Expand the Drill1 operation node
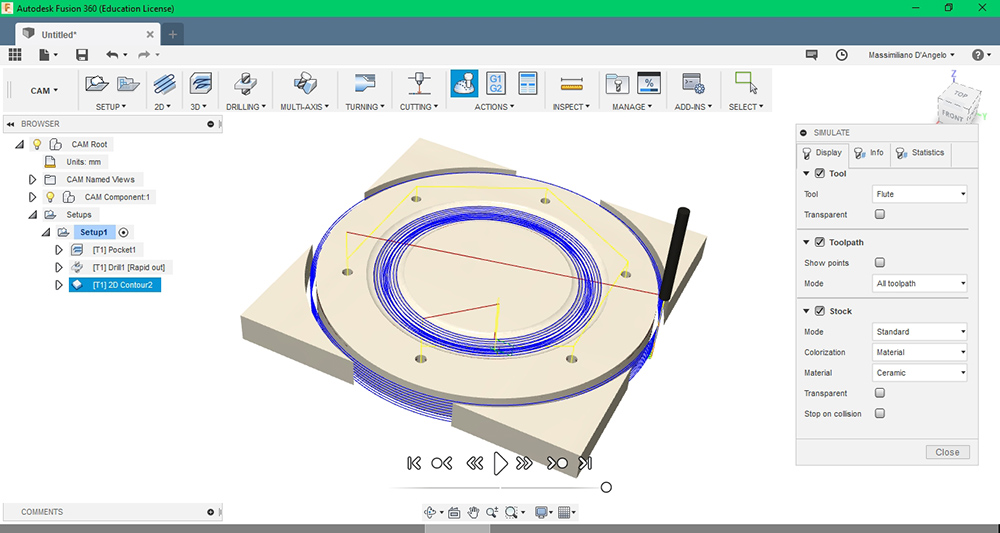The image size is (1000, 533). tap(59, 267)
